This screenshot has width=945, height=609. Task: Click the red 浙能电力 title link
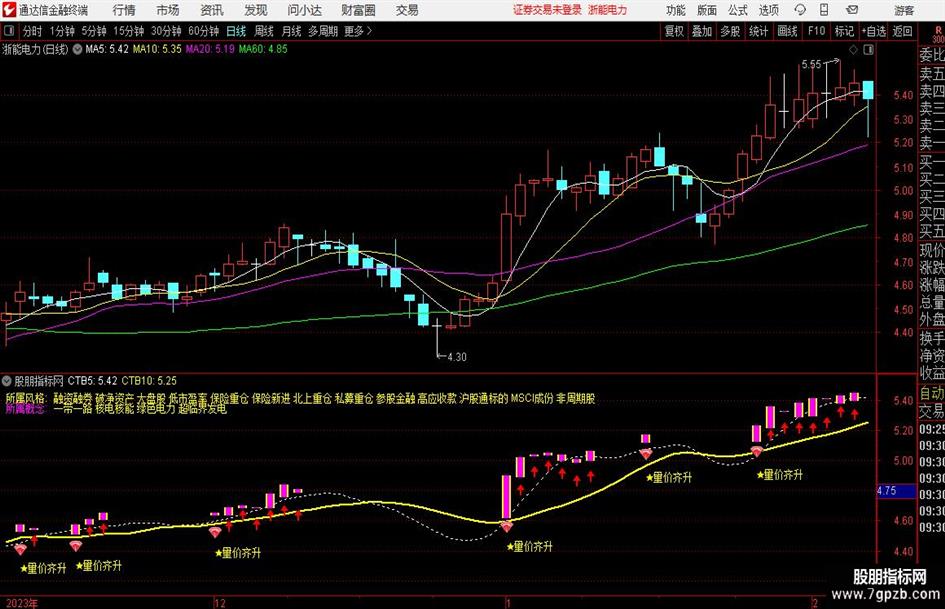(x=608, y=10)
